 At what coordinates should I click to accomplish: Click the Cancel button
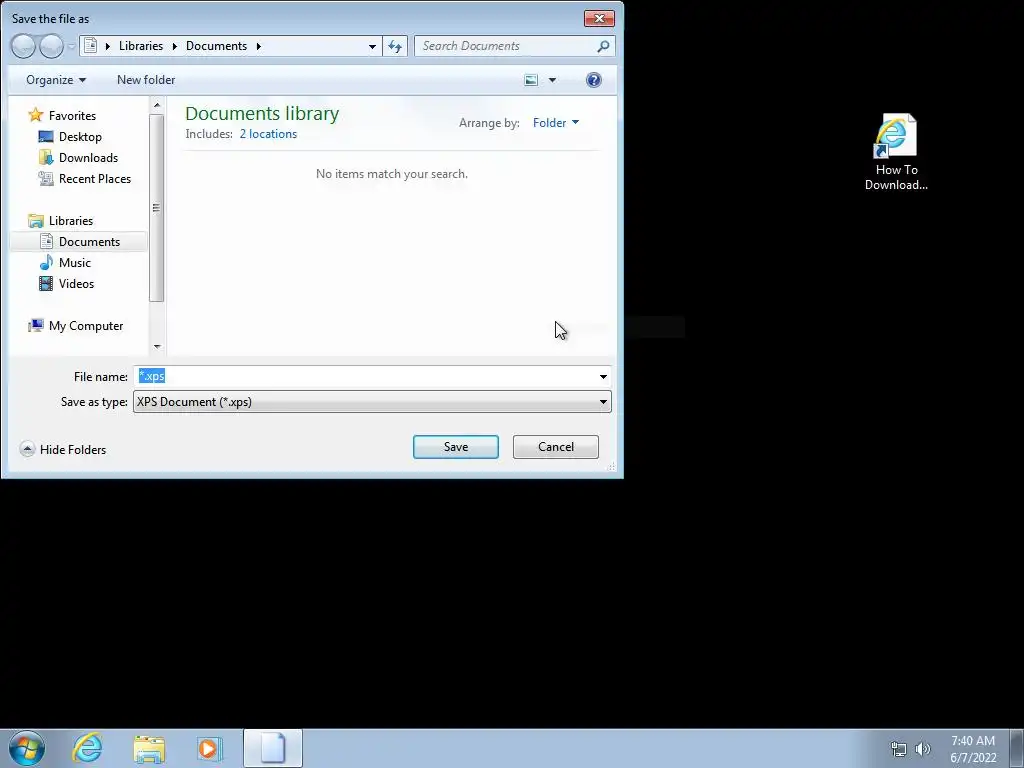click(x=556, y=447)
